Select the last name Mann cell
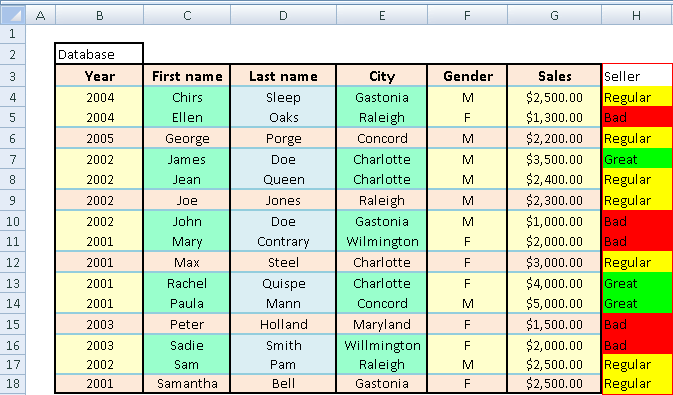673x395 pixels. click(x=283, y=304)
